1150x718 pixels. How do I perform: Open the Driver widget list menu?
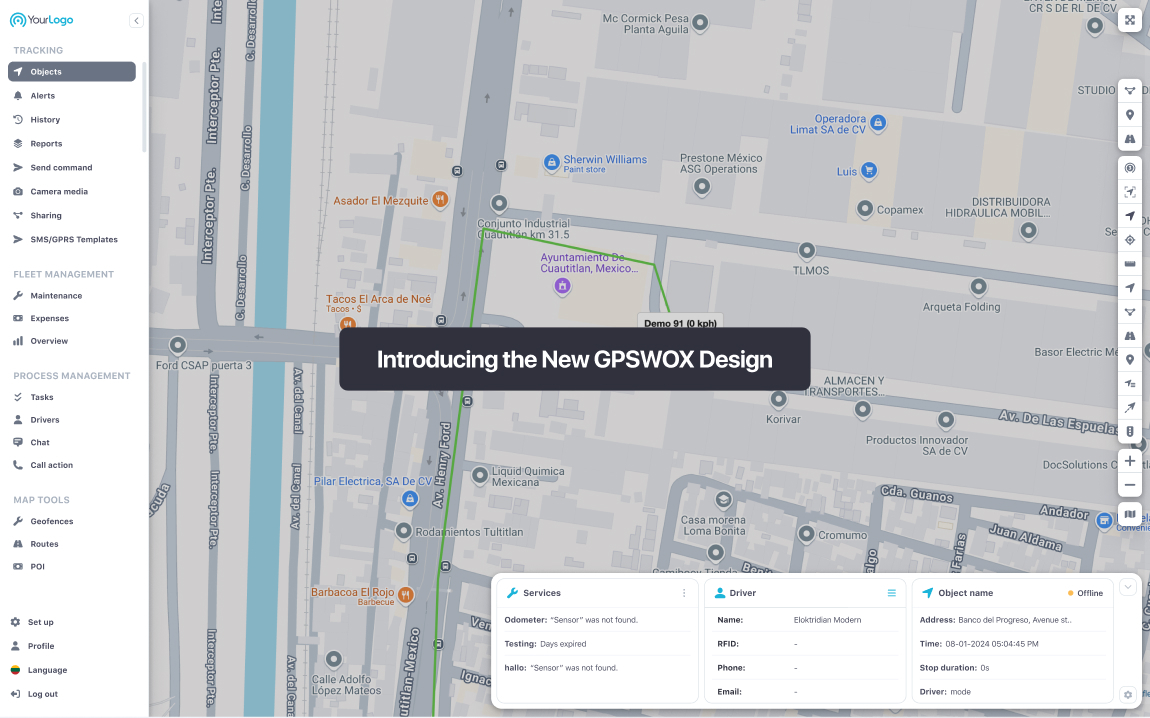[x=892, y=593]
